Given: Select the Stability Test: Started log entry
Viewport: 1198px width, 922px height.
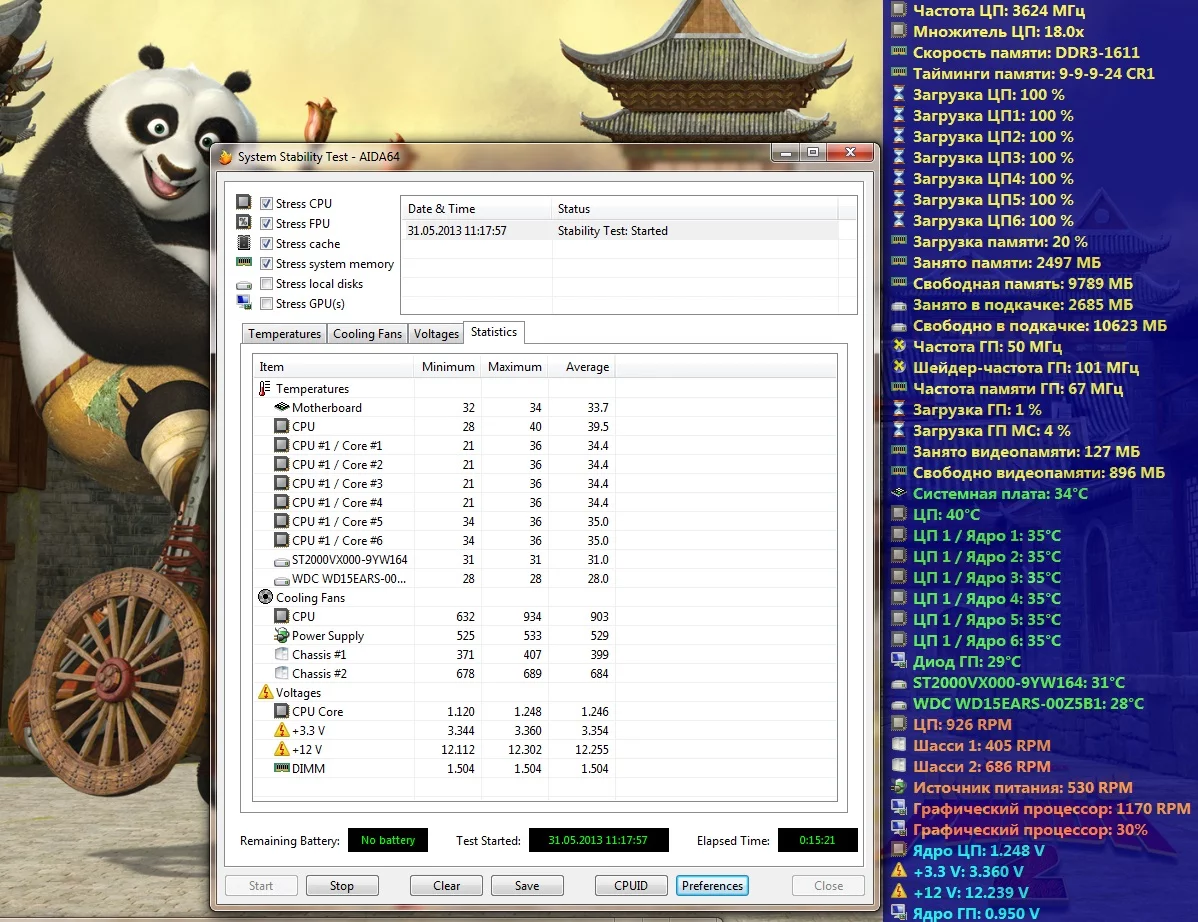Looking at the screenshot, I should point(620,231).
